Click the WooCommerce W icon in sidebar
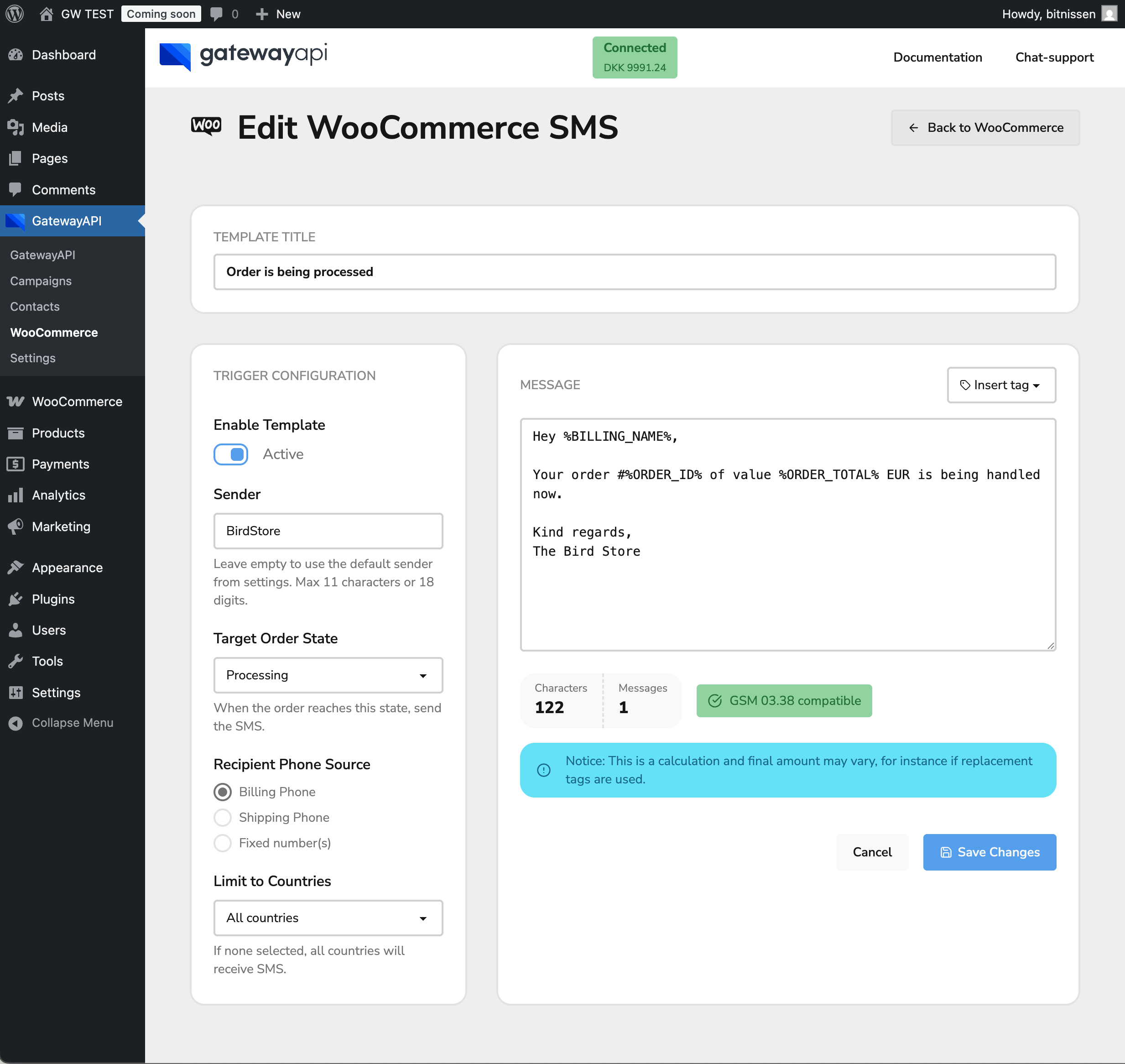1125x1064 pixels. coord(16,402)
